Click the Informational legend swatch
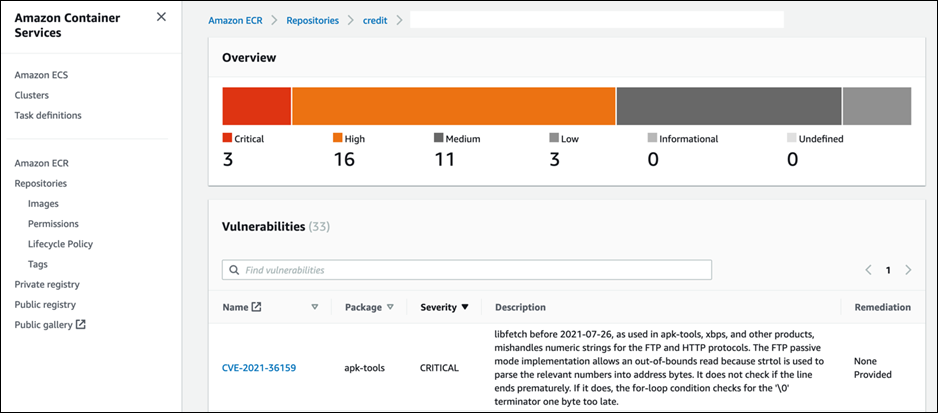 [652, 138]
